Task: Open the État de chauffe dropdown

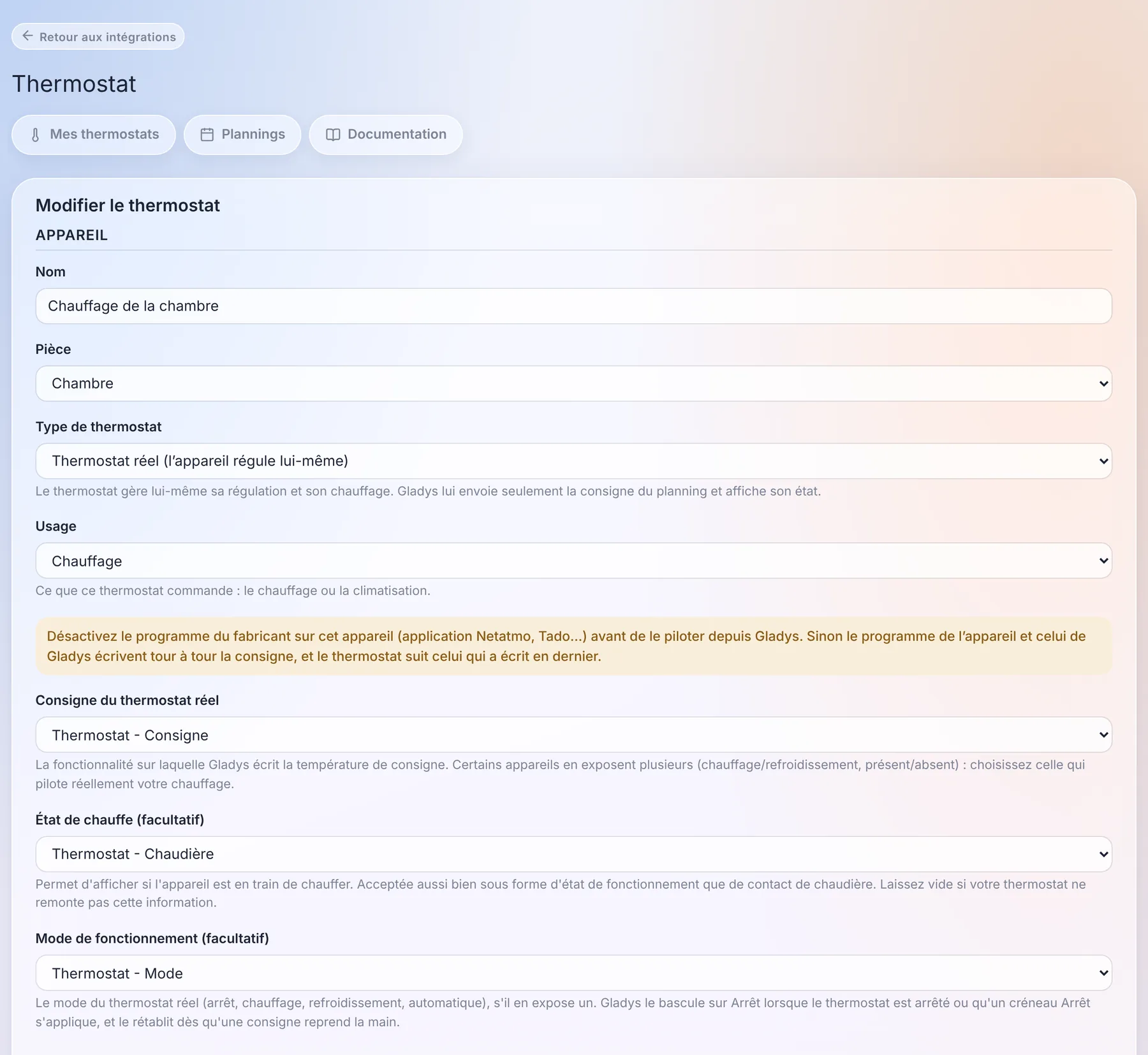Action: [x=574, y=854]
